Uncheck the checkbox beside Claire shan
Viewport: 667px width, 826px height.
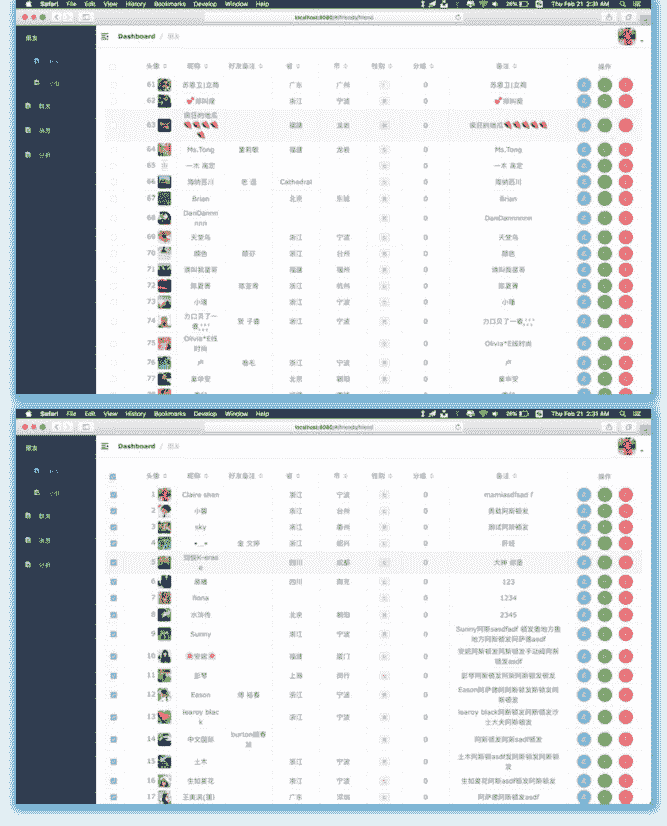click(113, 494)
